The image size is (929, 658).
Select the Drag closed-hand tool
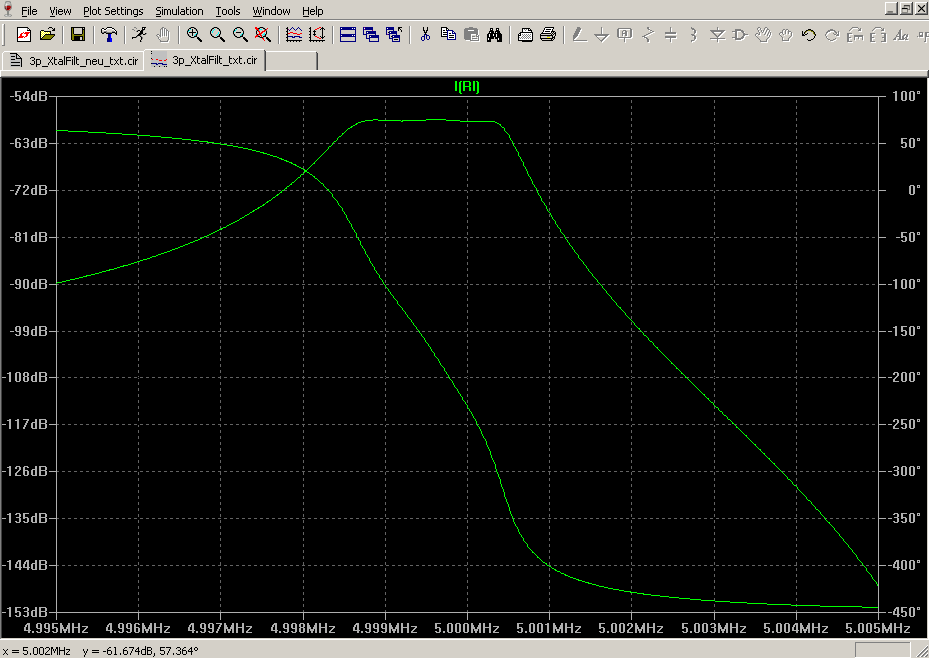pos(786,35)
